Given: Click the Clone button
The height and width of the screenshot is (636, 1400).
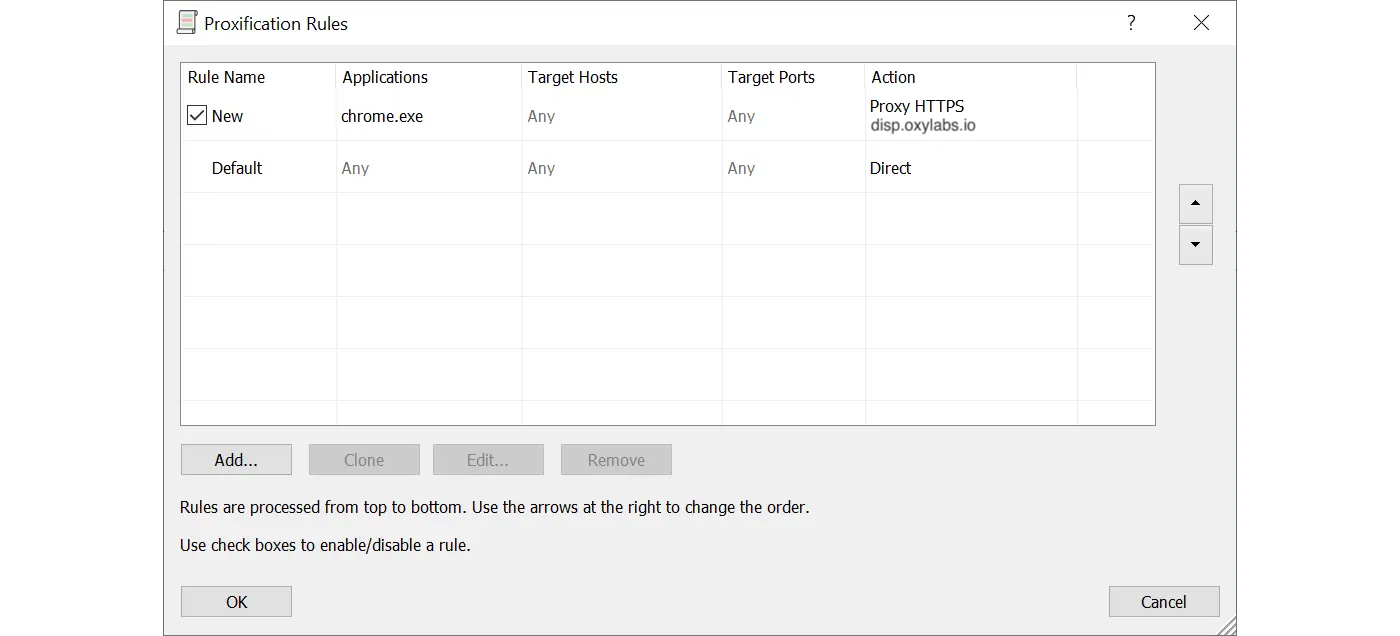Looking at the screenshot, I should click(x=364, y=460).
